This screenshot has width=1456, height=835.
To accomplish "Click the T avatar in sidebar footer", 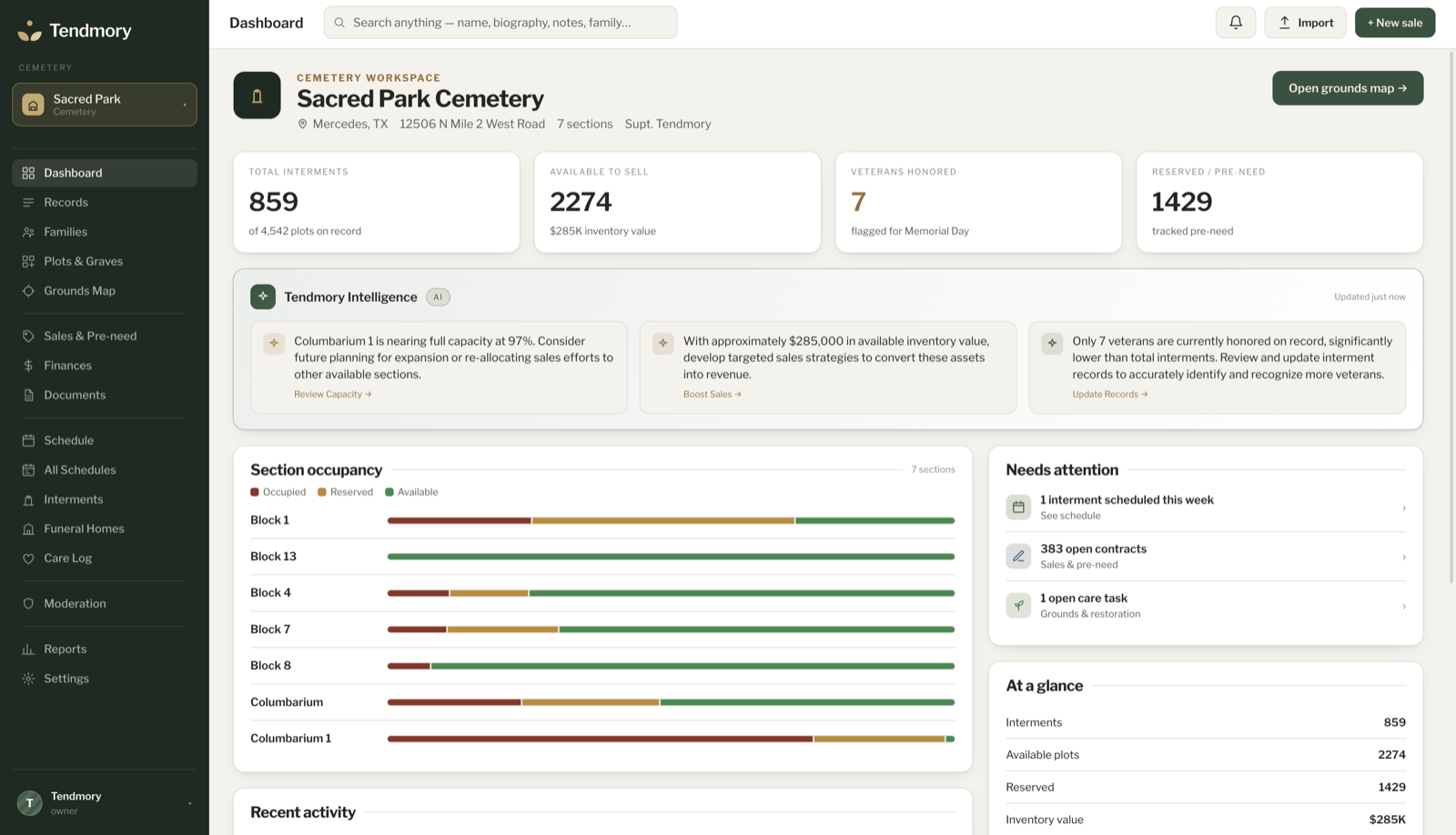I will click(29, 803).
